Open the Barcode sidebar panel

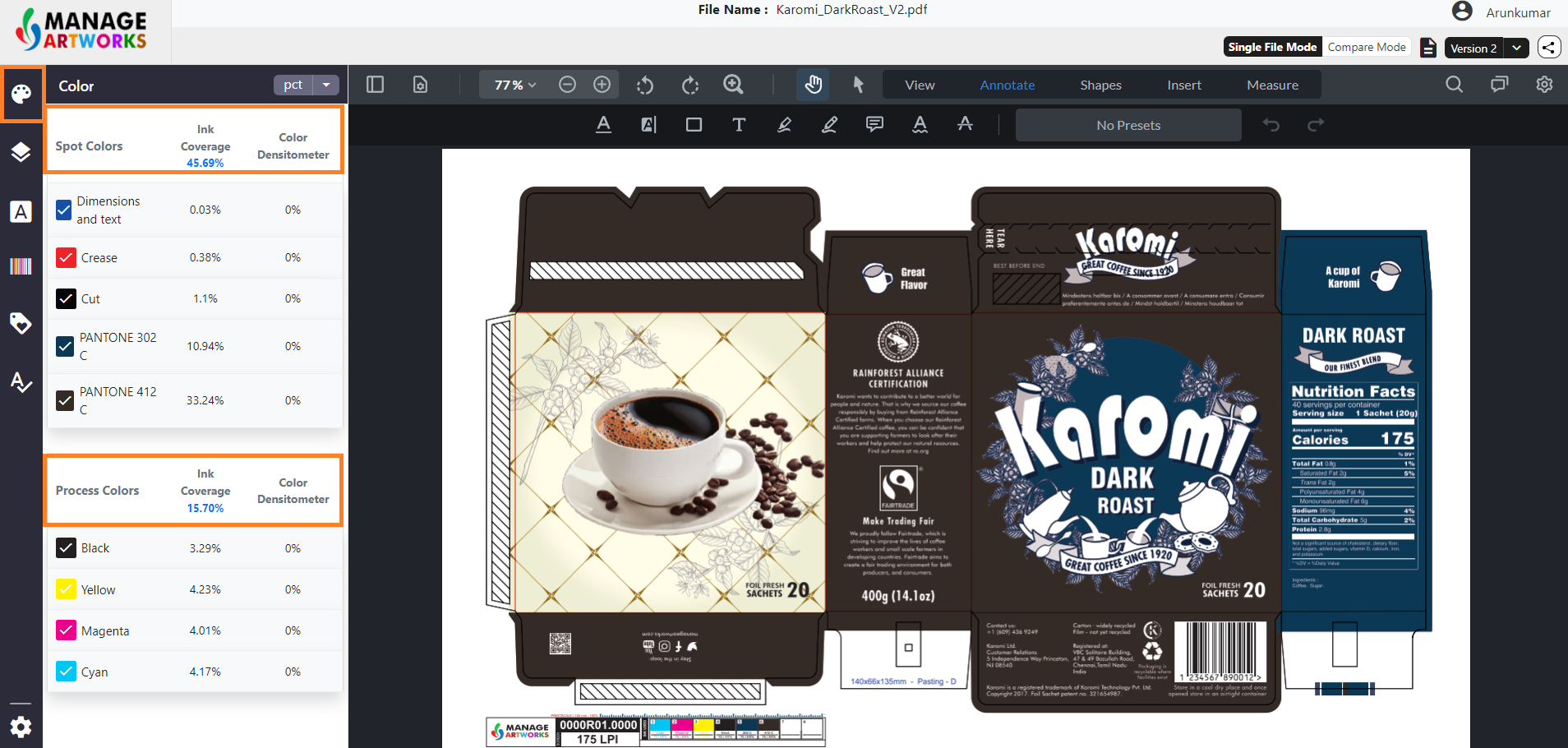pos(21,266)
